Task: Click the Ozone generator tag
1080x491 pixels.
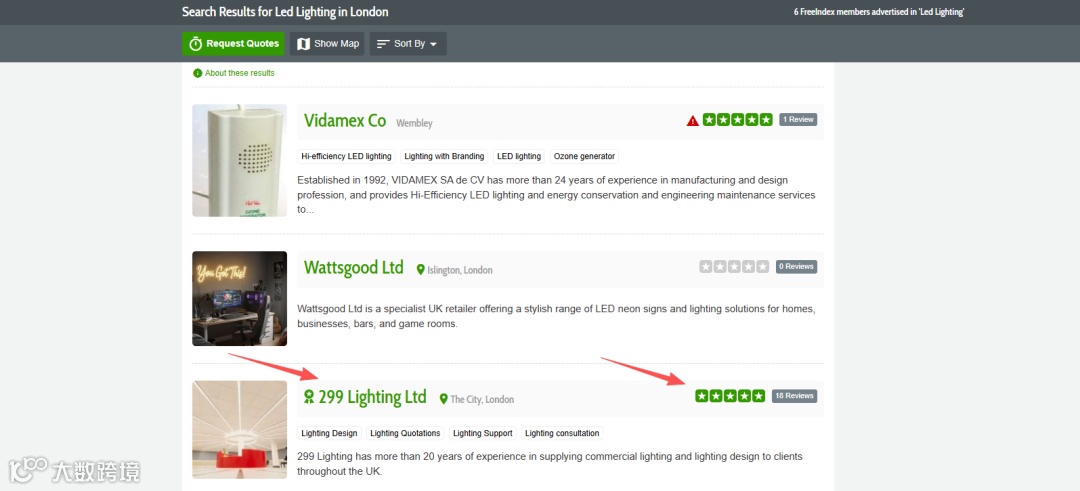Action: (584, 156)
